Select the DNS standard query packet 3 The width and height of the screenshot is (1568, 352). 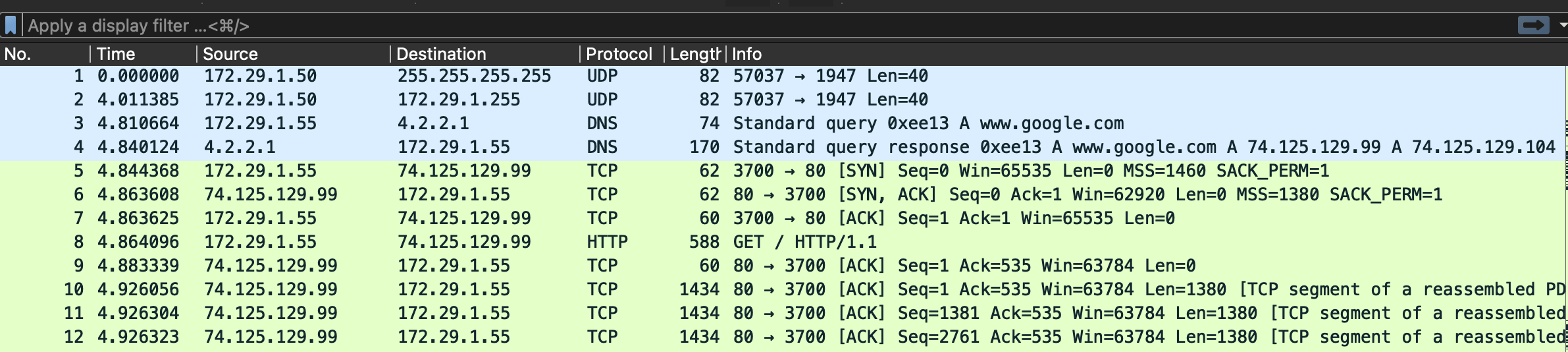coord(783,123)
